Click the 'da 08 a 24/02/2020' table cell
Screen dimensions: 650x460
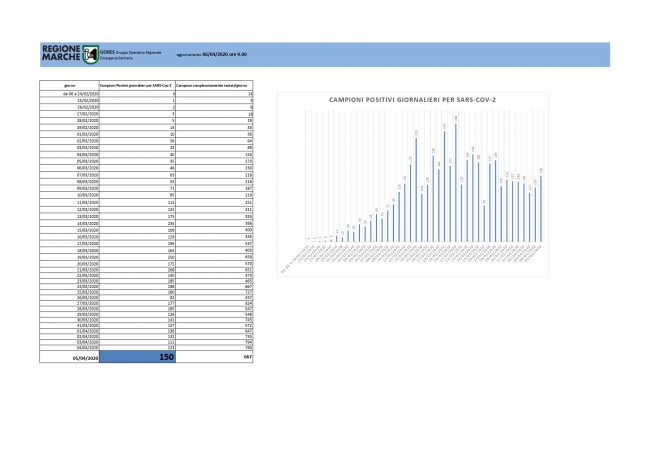pyautogui.click(x=70, y=93)
